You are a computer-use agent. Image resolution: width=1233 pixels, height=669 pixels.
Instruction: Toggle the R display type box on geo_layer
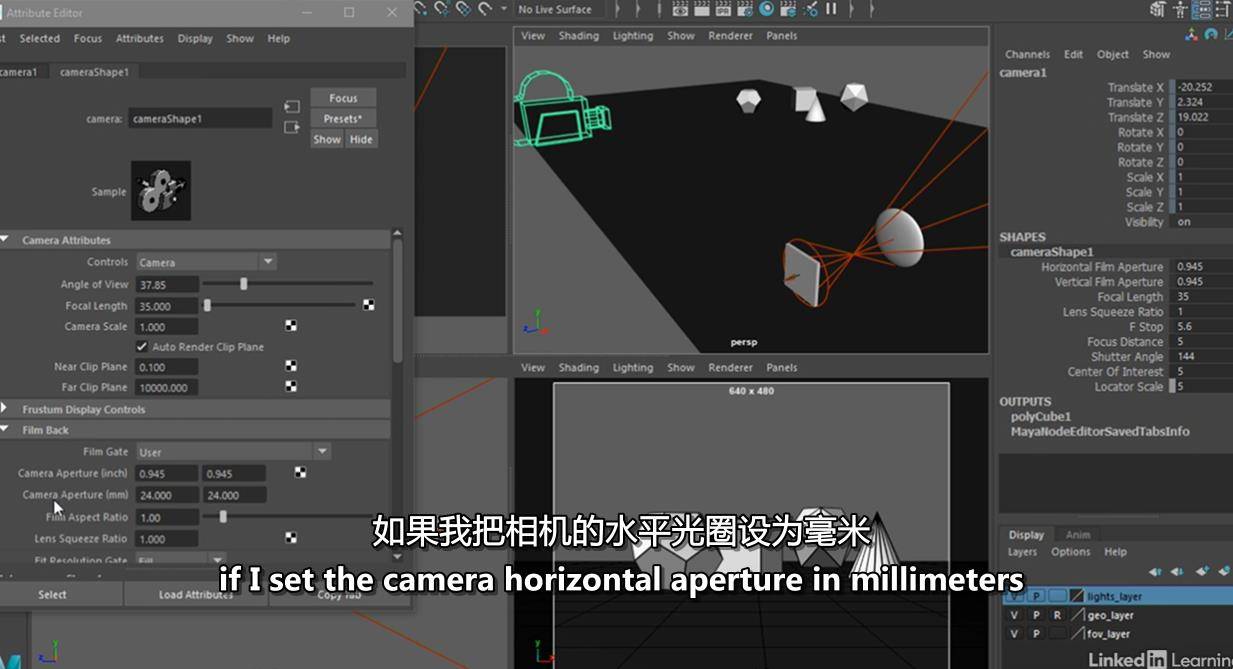point(1057,615)
